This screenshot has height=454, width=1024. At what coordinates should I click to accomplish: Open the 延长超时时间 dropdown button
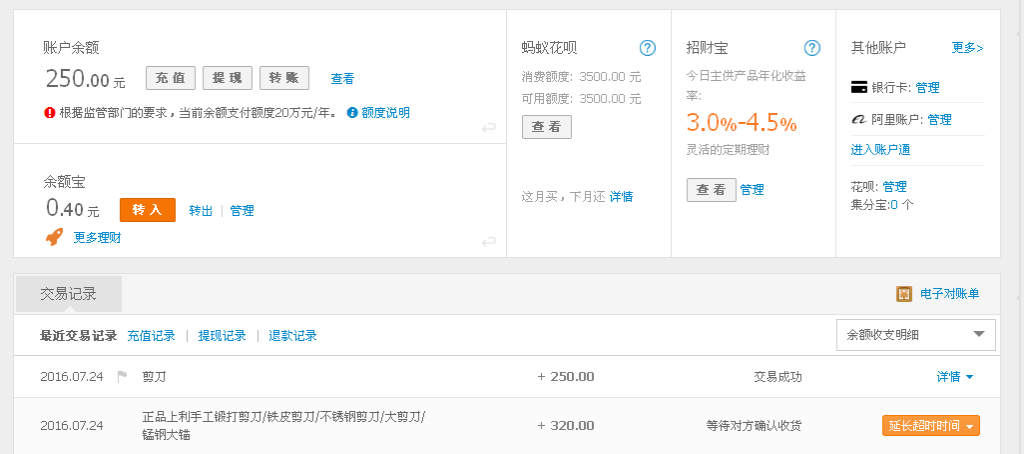tap(930, 425)
